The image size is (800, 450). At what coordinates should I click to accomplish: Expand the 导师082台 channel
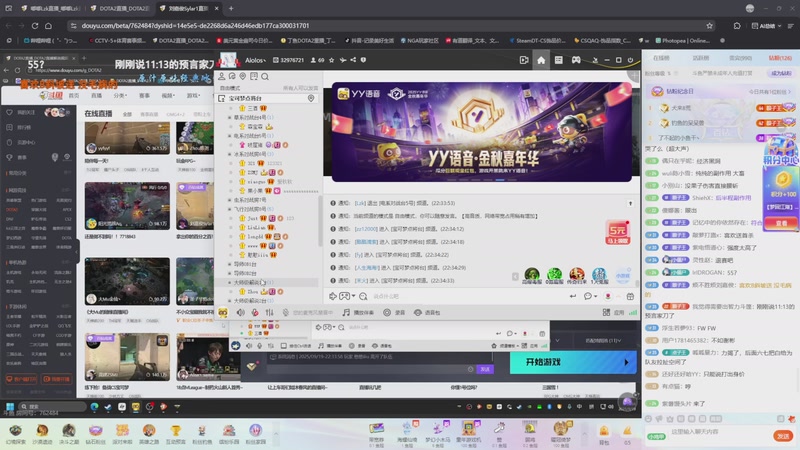pyautogui.click(x=230, y=273)
